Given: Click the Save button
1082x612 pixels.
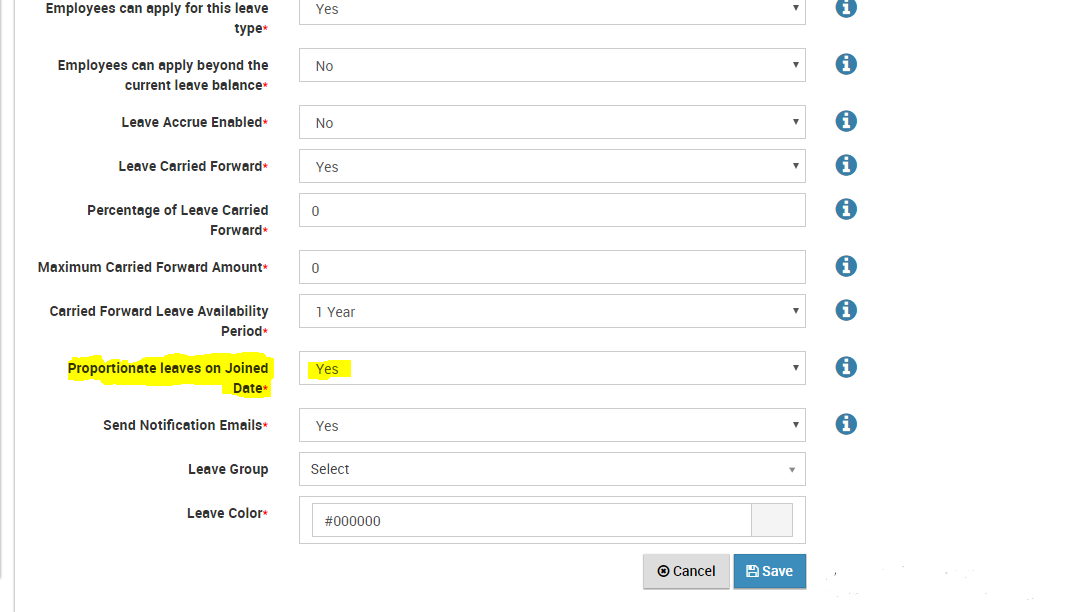Looking at the screenshot, I should [769, 571].
